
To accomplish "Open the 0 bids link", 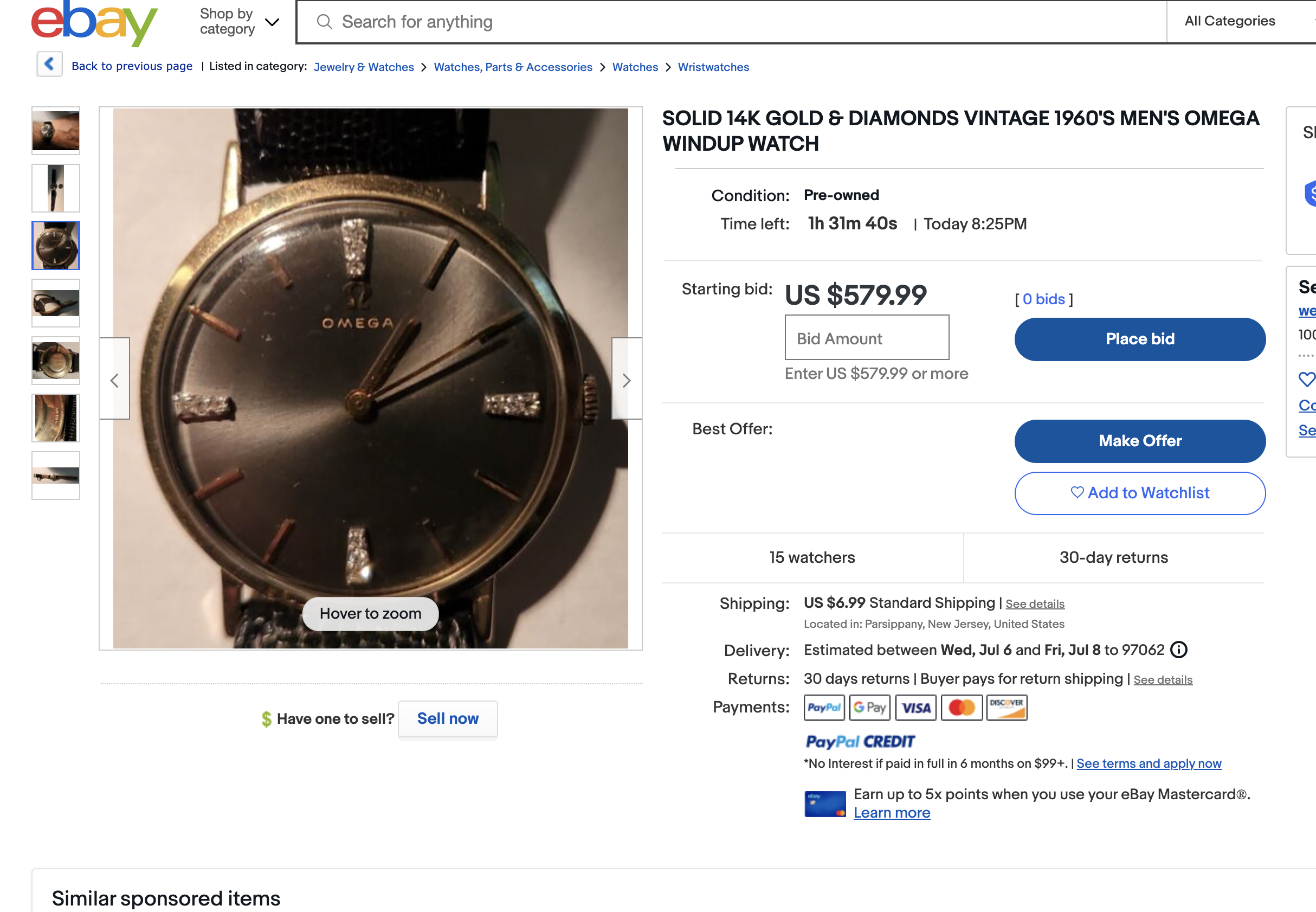I will click(x=1043, y=299).
